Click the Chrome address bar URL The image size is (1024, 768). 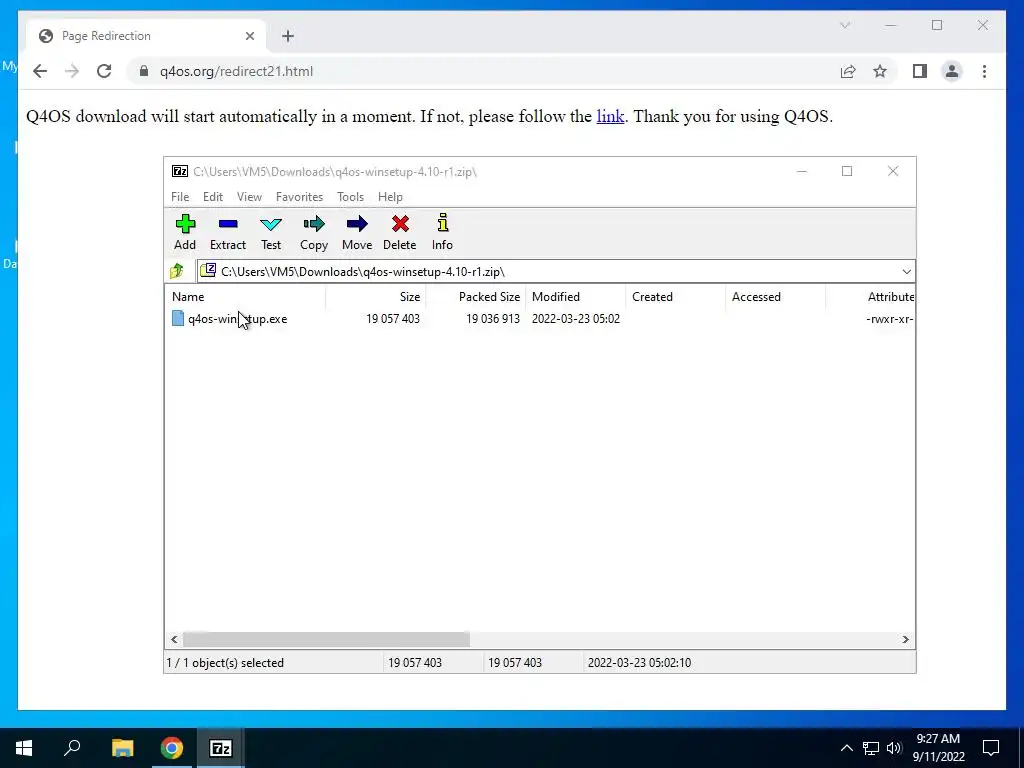pyautogui.click(x=236, y=71)
